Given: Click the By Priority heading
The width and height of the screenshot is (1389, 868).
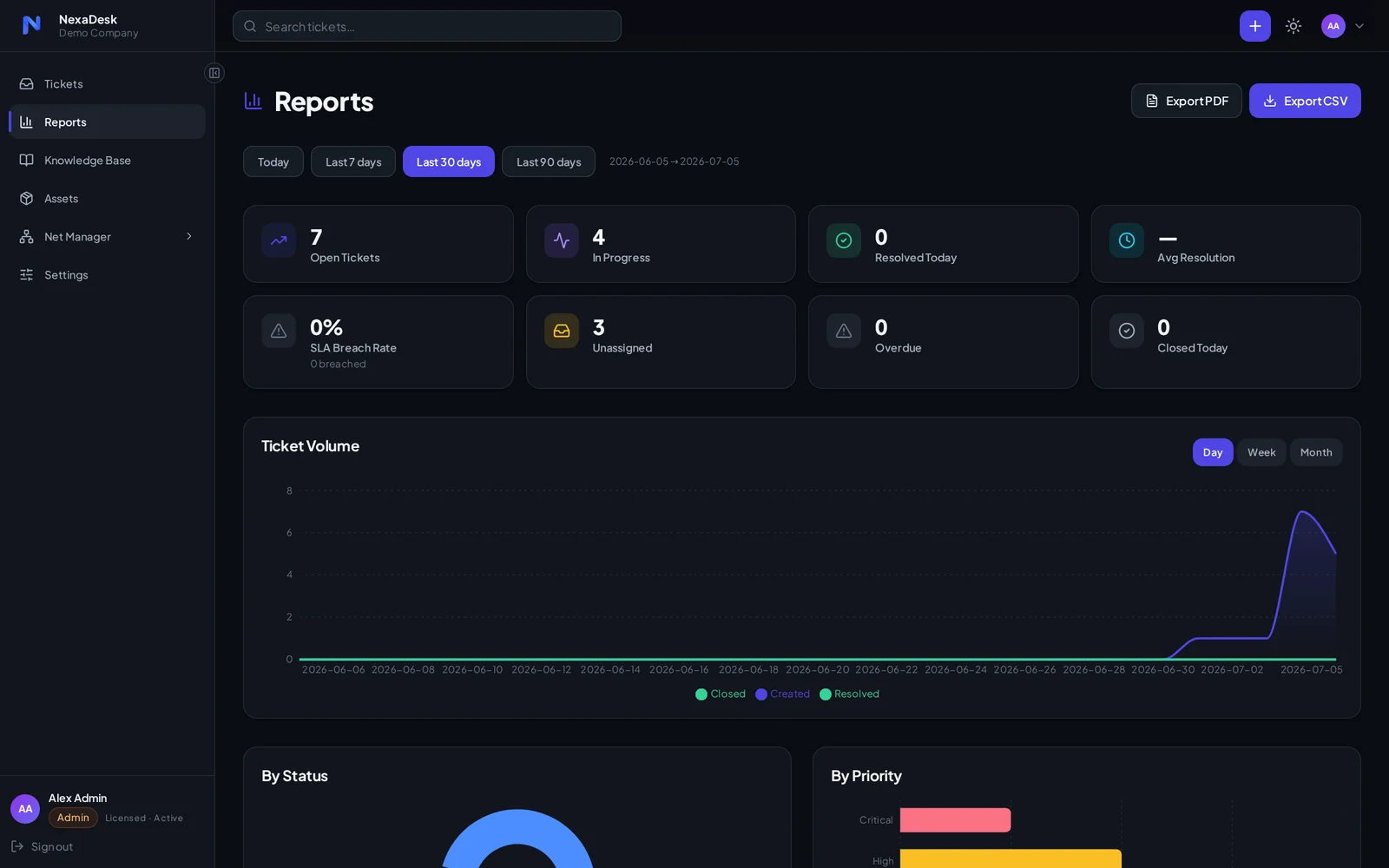Looking at the screenshot, I should (866, 776).
